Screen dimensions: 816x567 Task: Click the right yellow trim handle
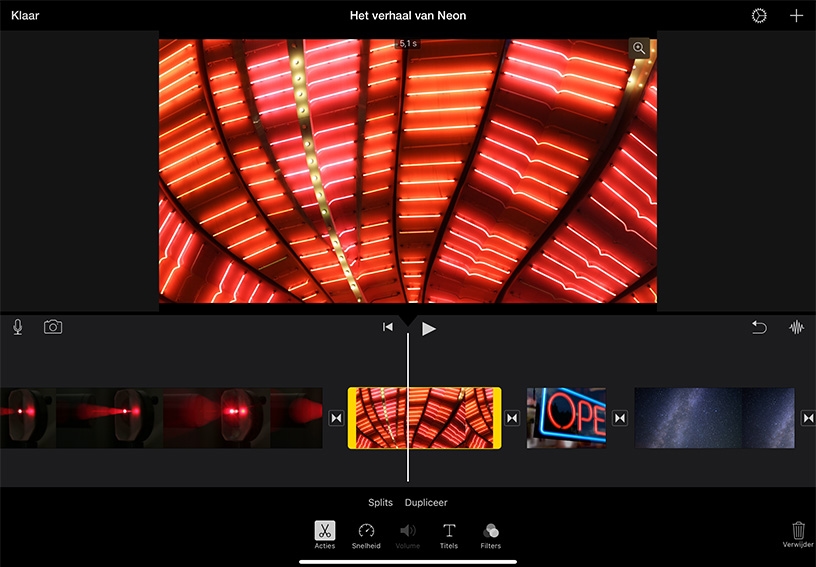click(x=498, y=418)
